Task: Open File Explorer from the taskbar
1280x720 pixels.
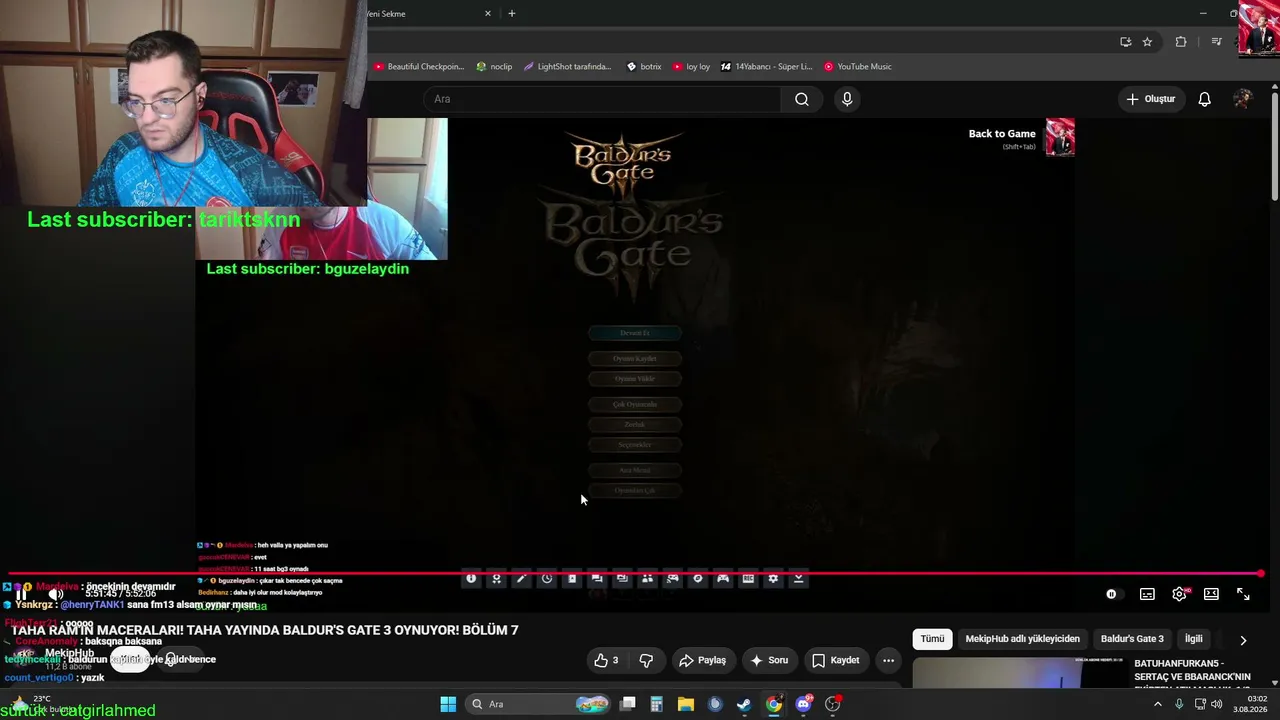Action: coord(686,704)
